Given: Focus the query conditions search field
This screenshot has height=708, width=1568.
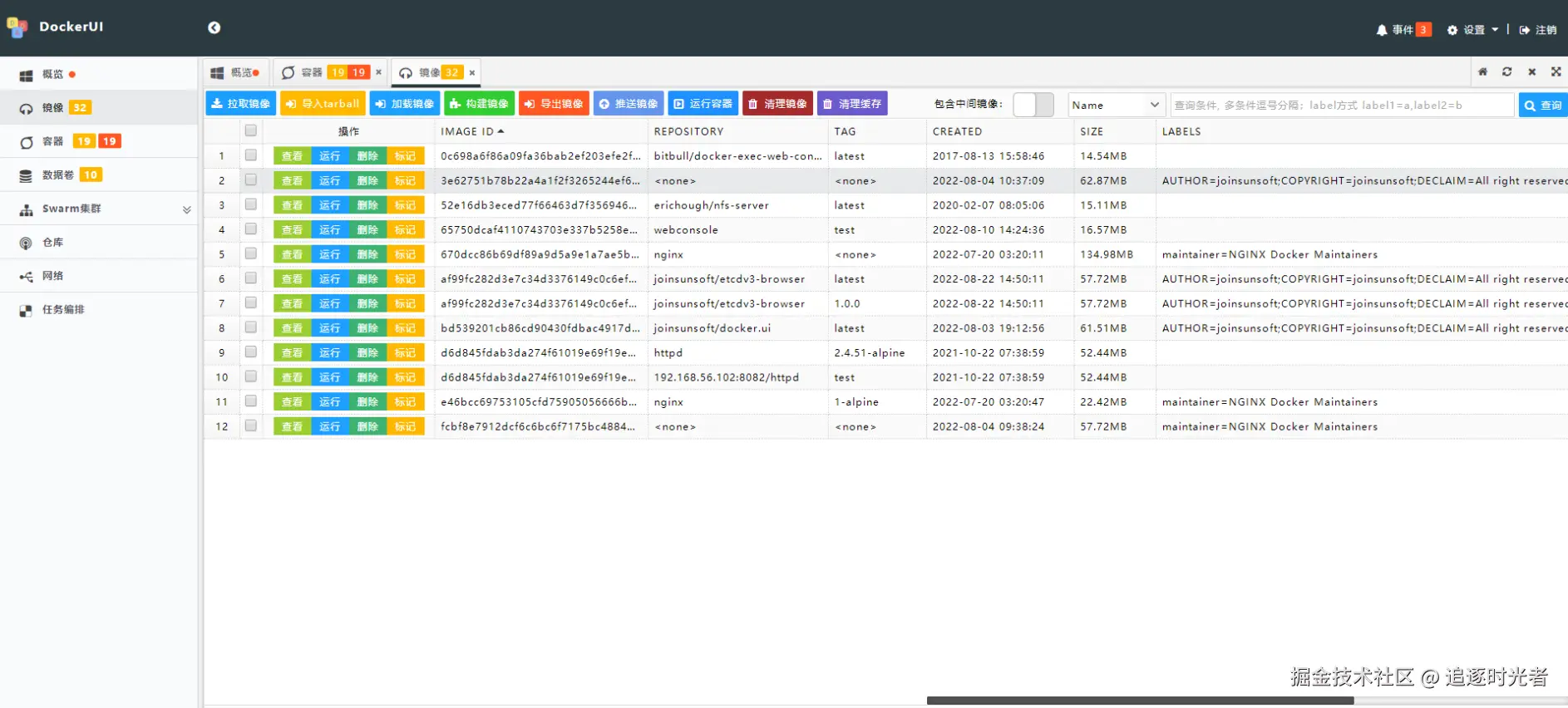Looking at the screenshot, I should point(1342,105).
